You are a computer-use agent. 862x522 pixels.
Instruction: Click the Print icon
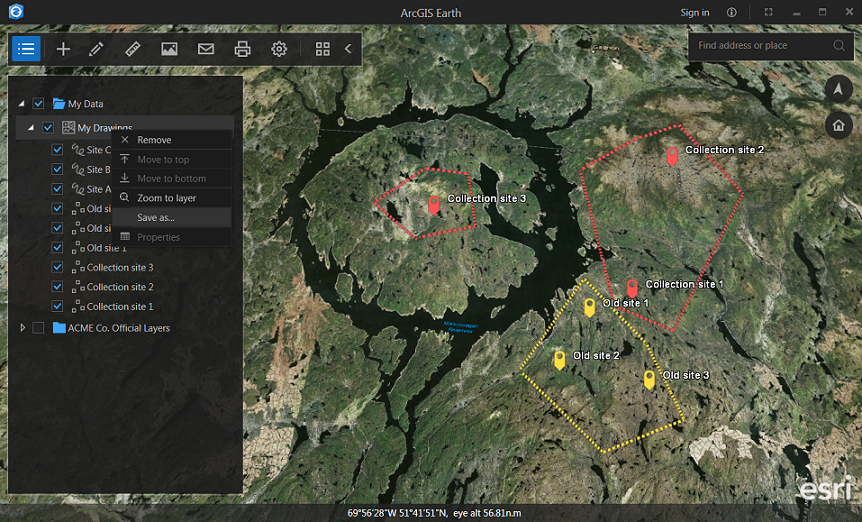(x=242, y=49)
